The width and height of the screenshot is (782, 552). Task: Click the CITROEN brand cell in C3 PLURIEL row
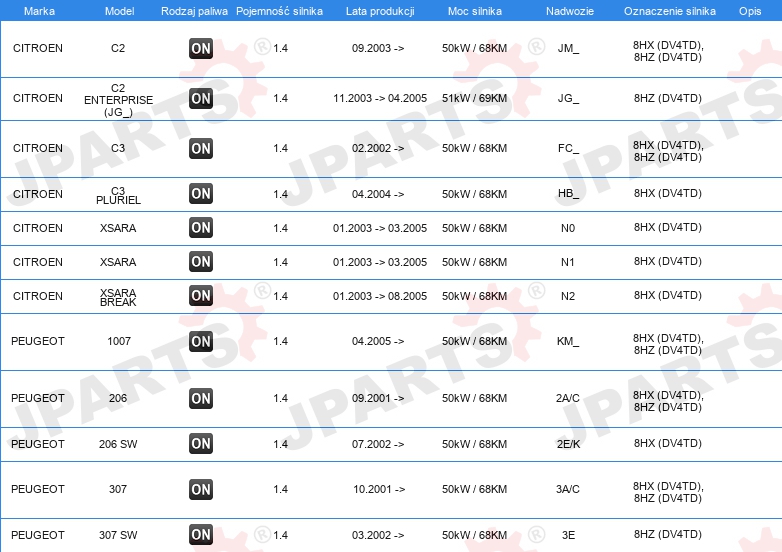38,194
